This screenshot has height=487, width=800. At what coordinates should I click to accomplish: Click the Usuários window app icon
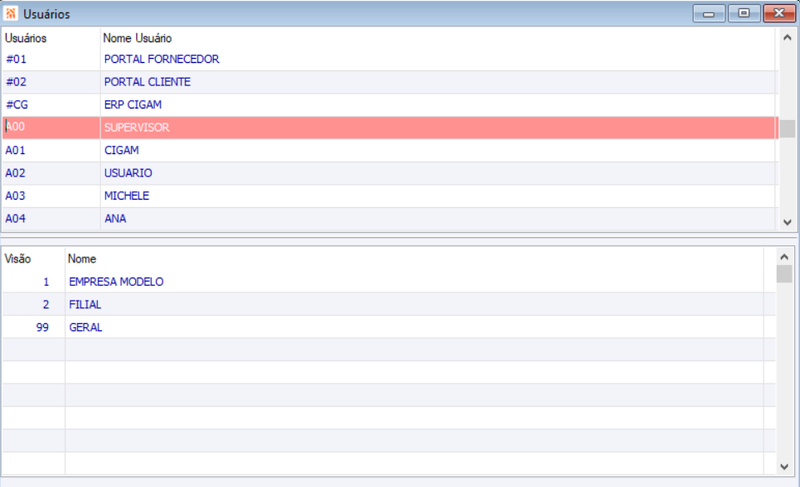pyautogui.click(x=11, y=14)
